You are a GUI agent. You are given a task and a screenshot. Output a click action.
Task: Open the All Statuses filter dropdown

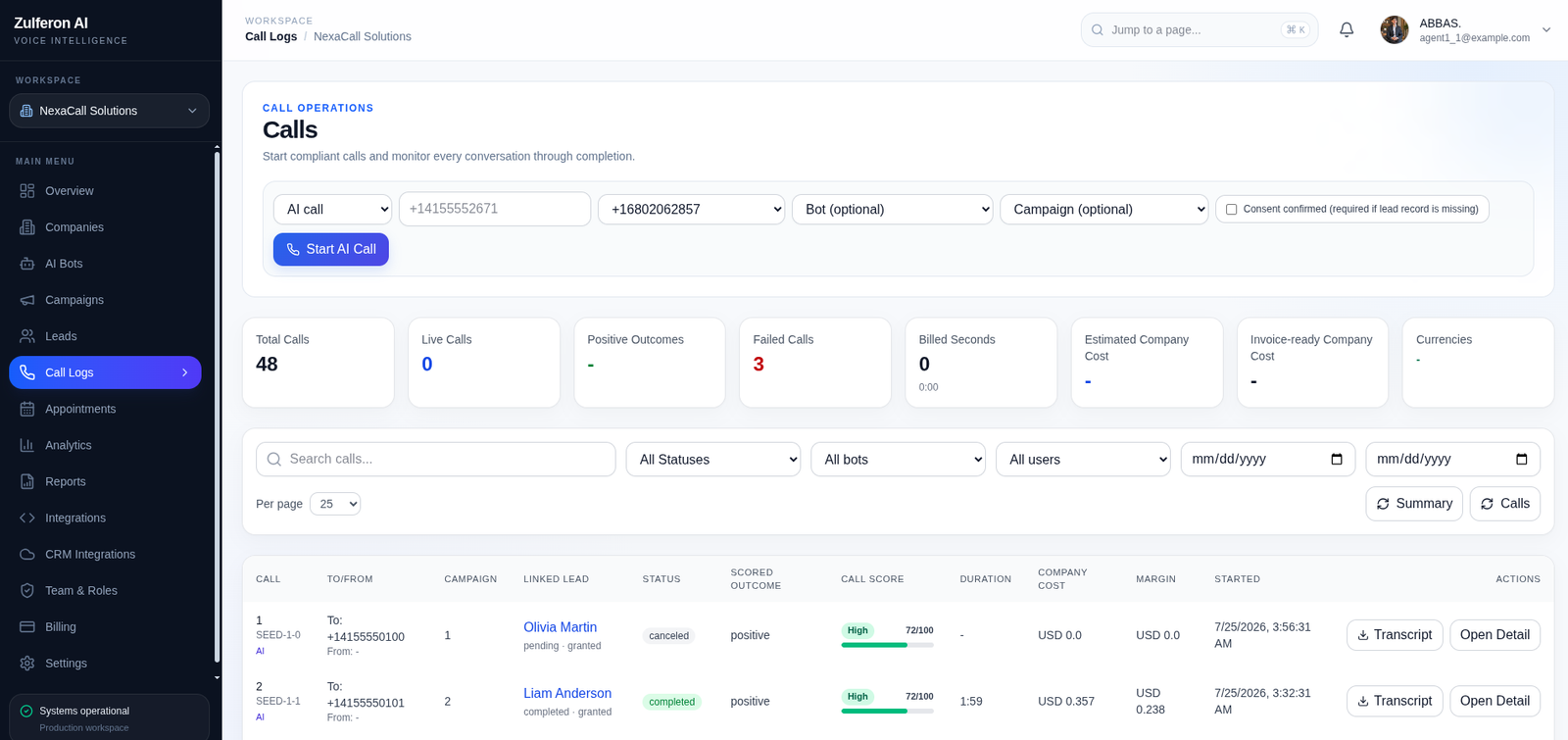[713, 459]
